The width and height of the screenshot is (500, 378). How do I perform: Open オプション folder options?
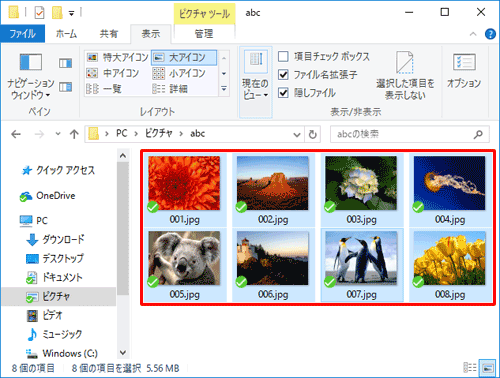click(464, 71)
